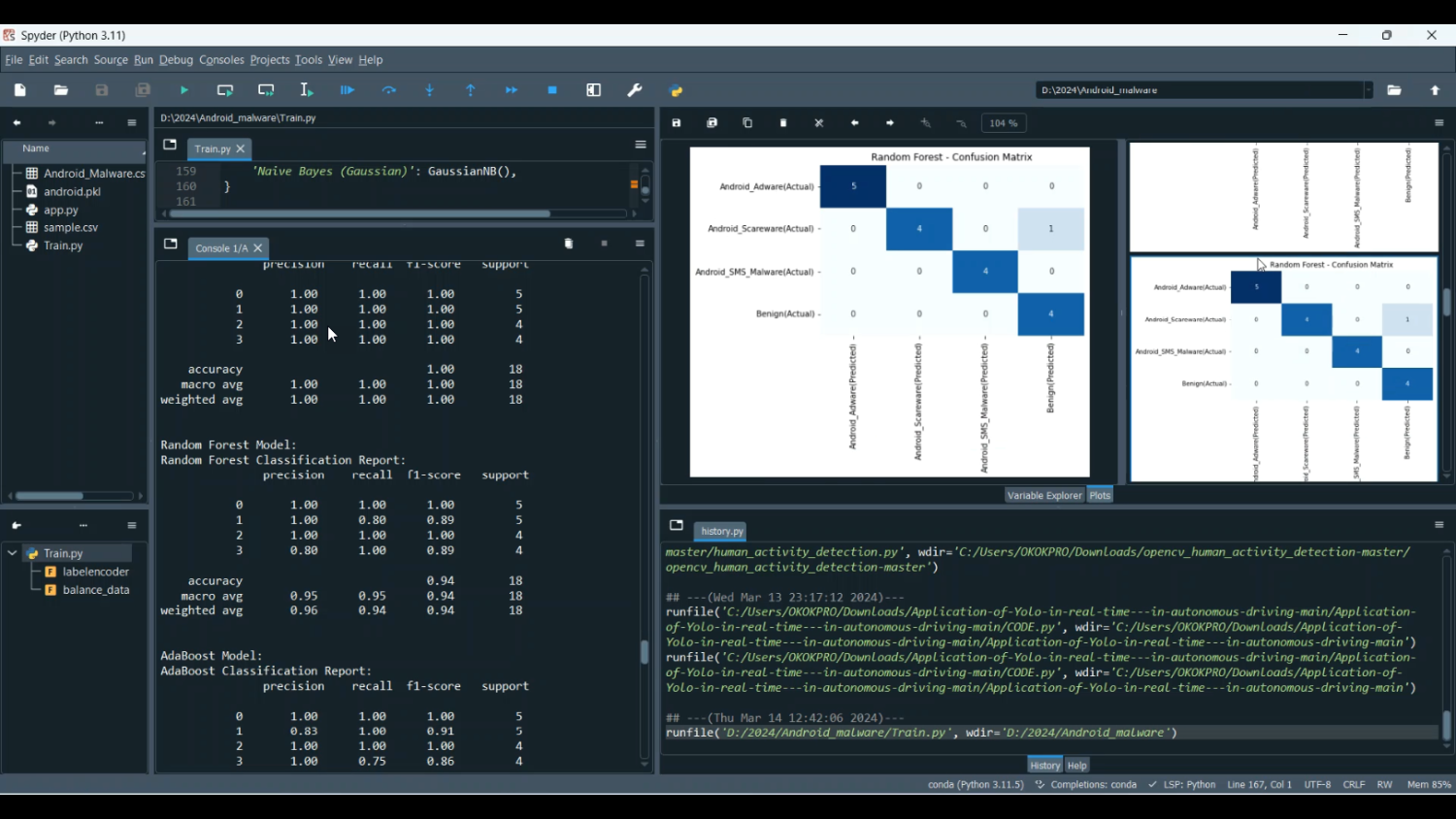Open the working directory dropdown arrow

tap(1369, 90)
